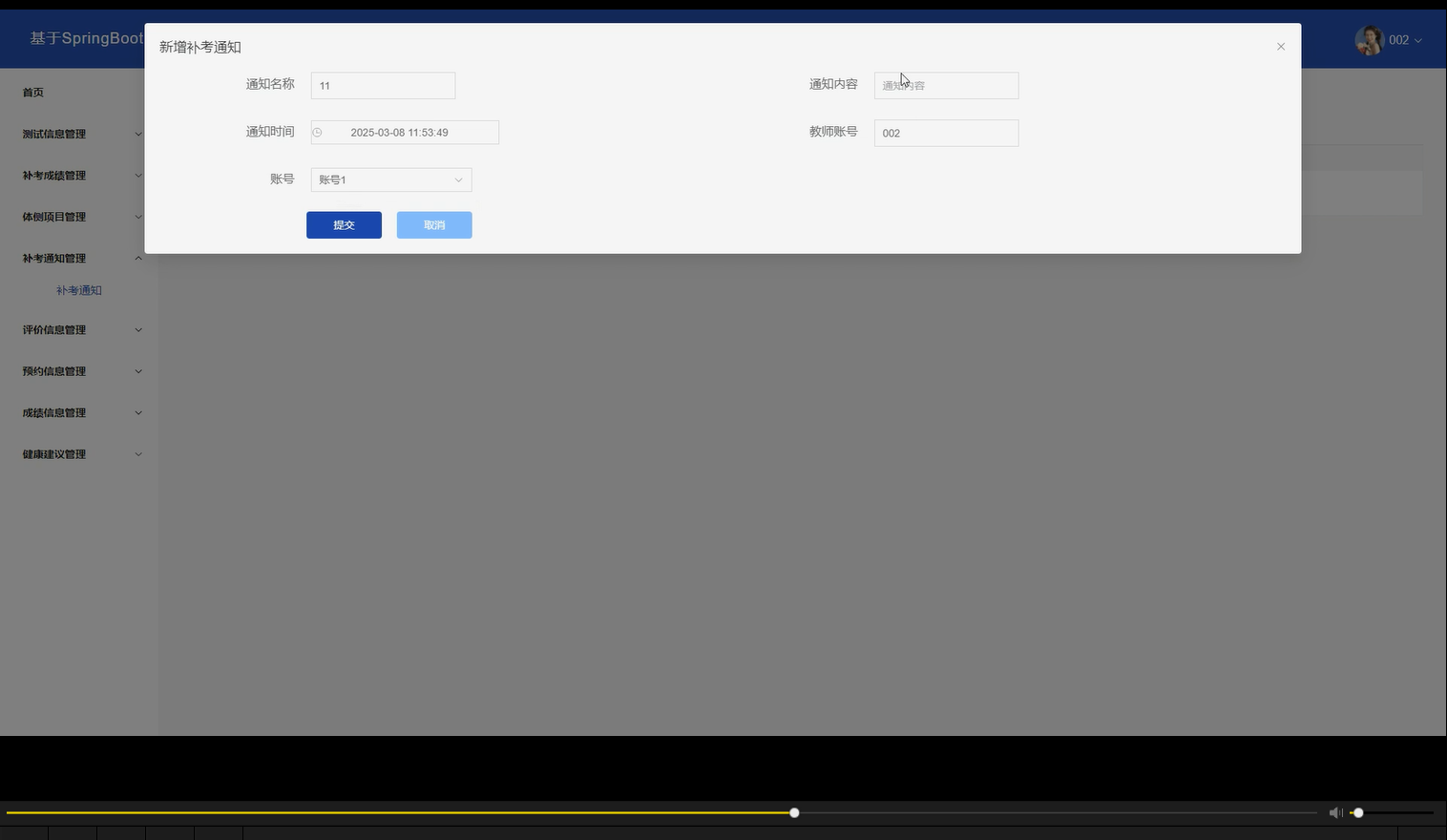The width and height of the screenshot is (1447, 840).
Task: Click the volume slider handle
Action: coord(1358,813)
